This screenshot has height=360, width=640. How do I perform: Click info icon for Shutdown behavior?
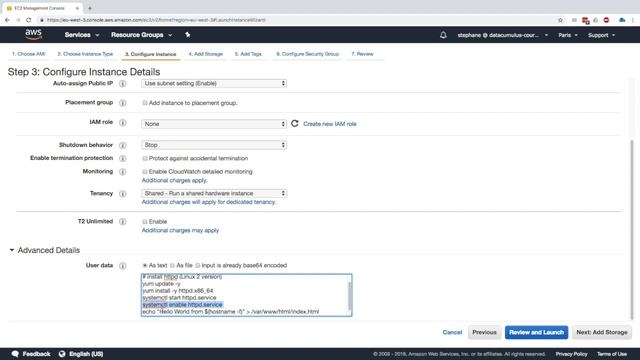click(x=122, y=145)
